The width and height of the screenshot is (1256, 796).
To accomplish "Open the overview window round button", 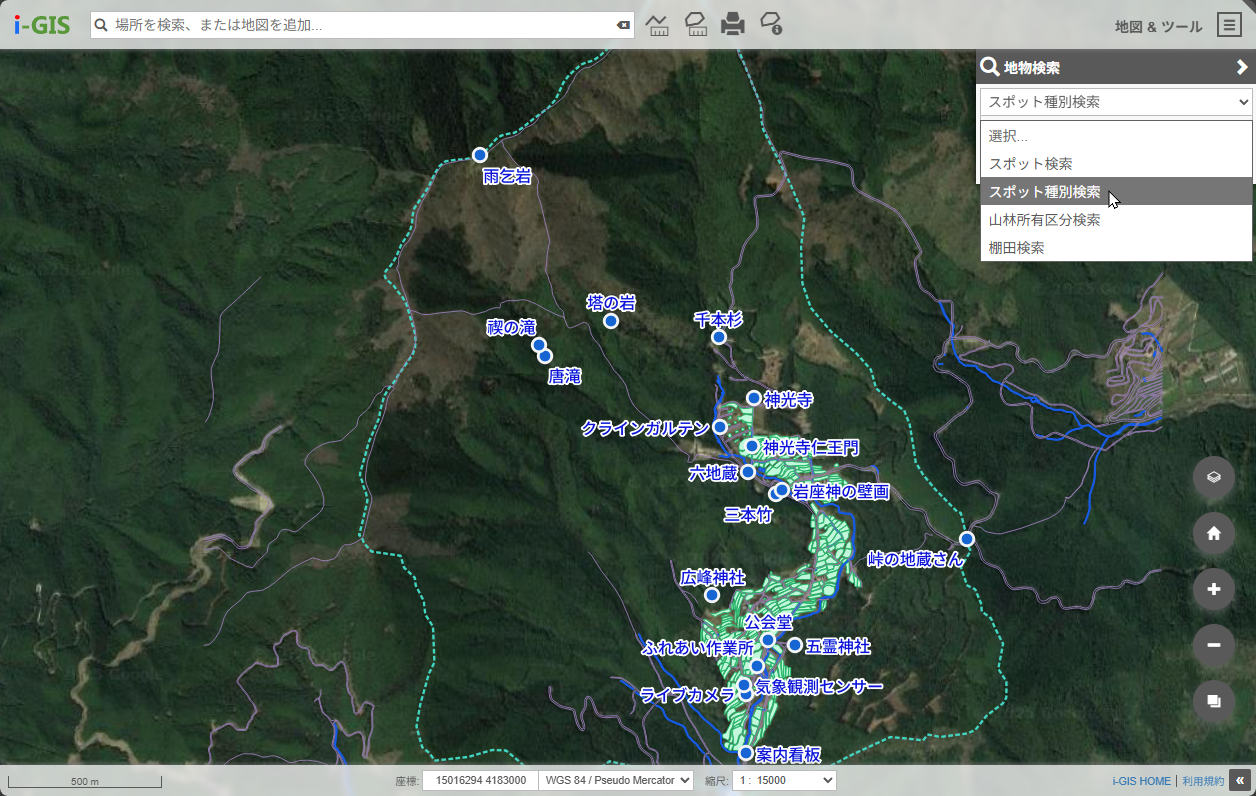I will click(1214, 701).
